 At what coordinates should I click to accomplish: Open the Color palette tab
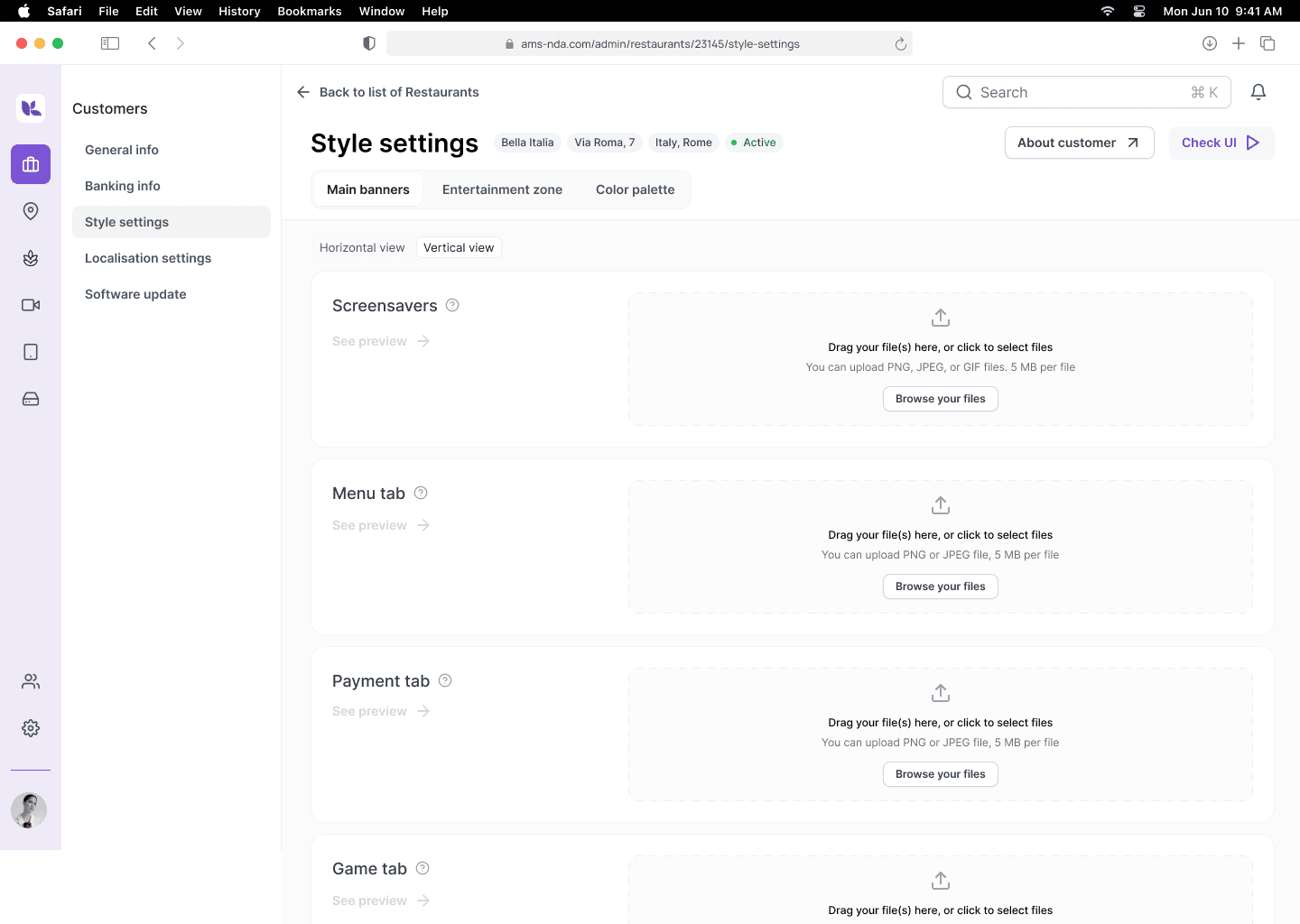(x=636, y=189)
